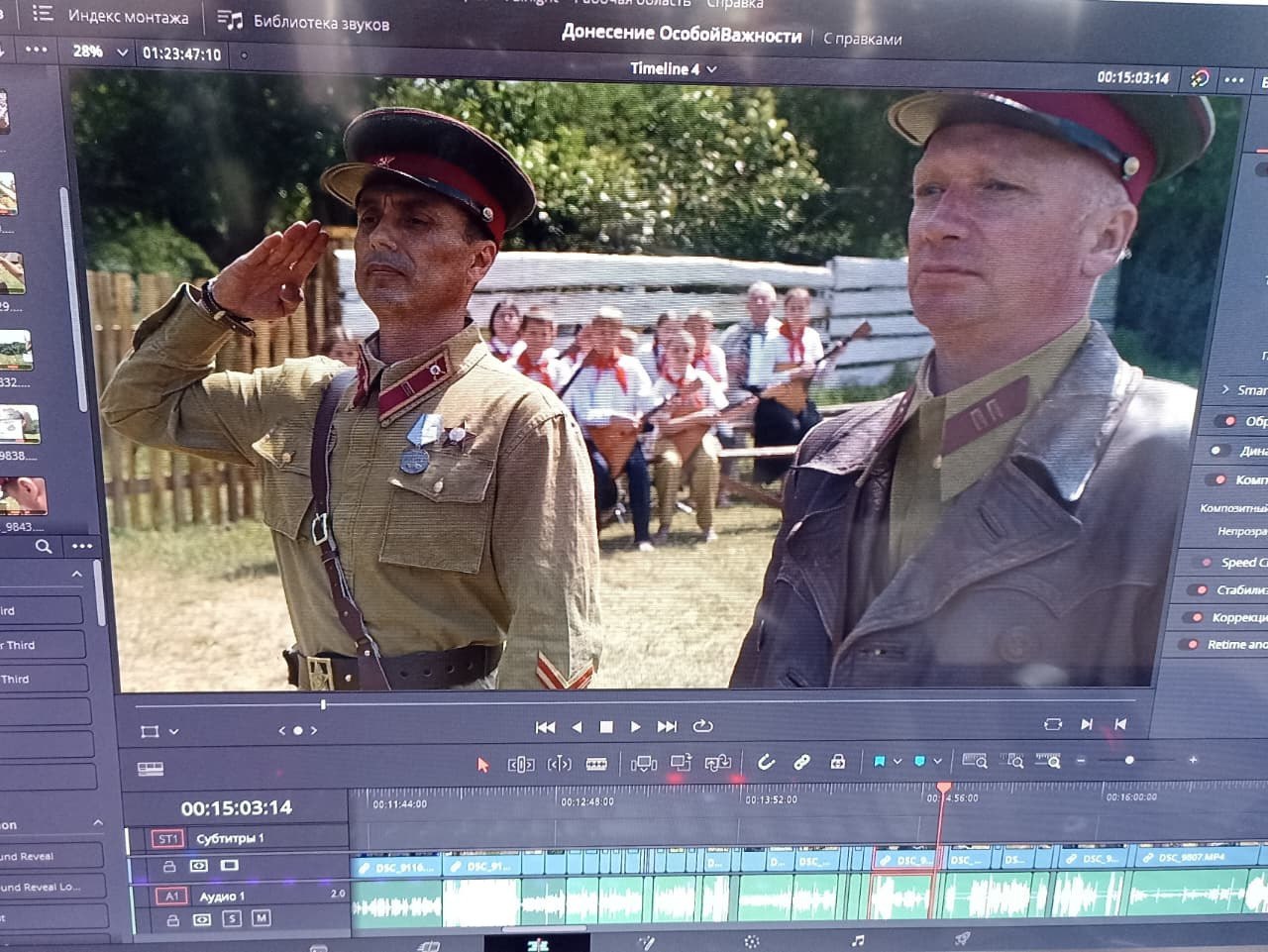This screenshot has height=952, width=1268.
Task: Go to previous edit point button
Action: pos(1120,724)
